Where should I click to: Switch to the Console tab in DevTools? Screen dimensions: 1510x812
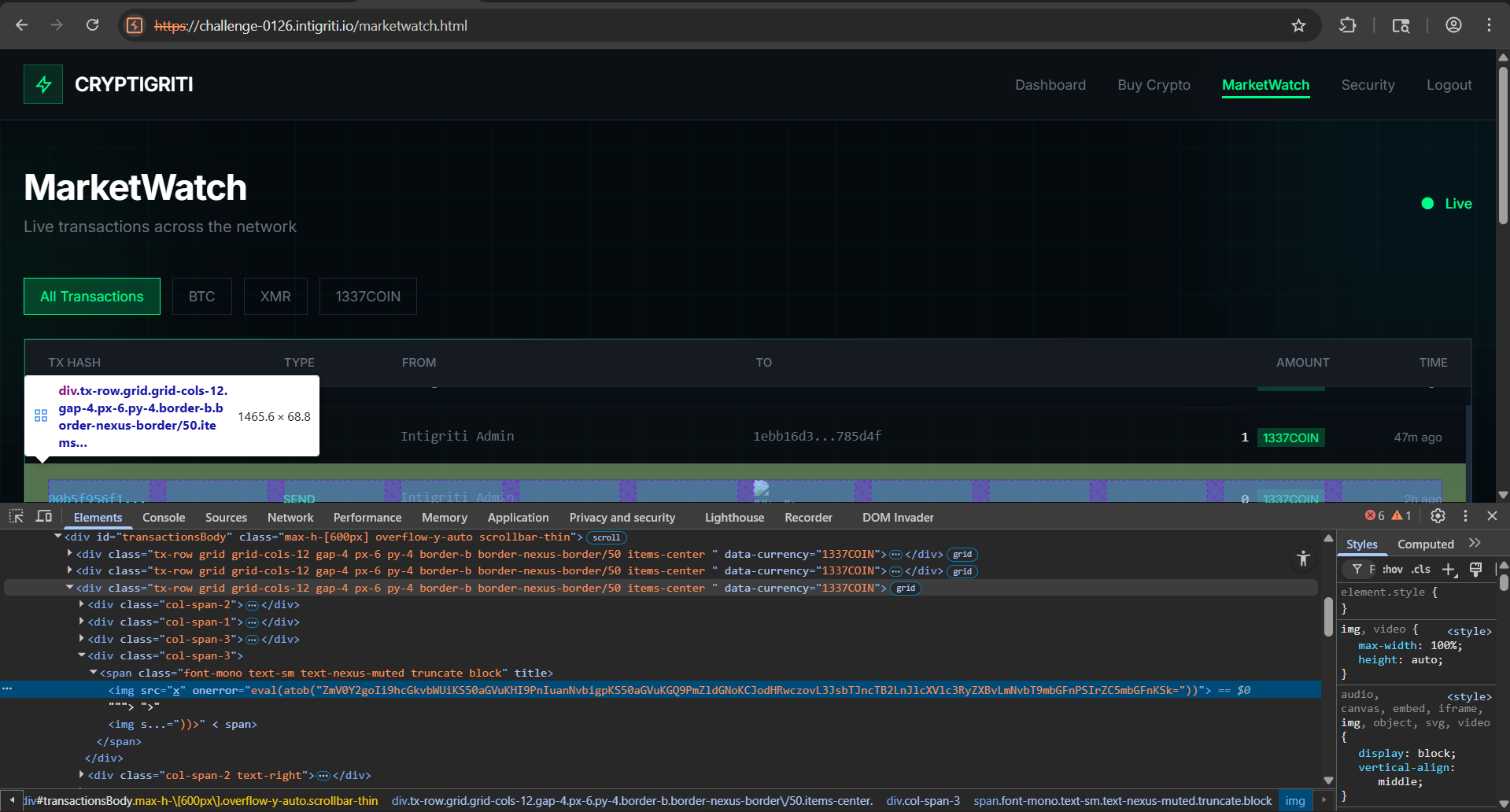pyautogui.click(x=164, y=517)
